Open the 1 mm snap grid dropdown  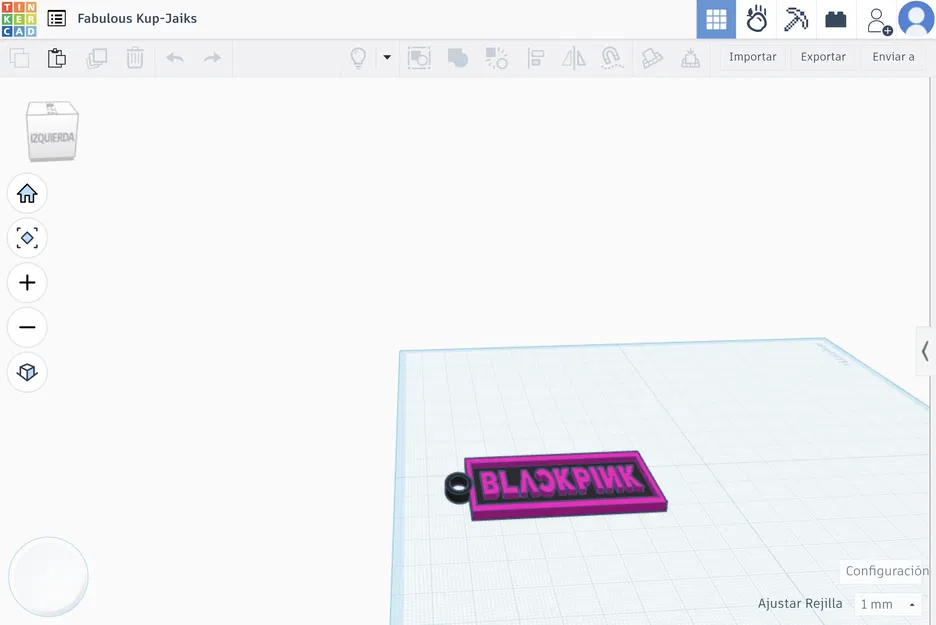point(886,603)
